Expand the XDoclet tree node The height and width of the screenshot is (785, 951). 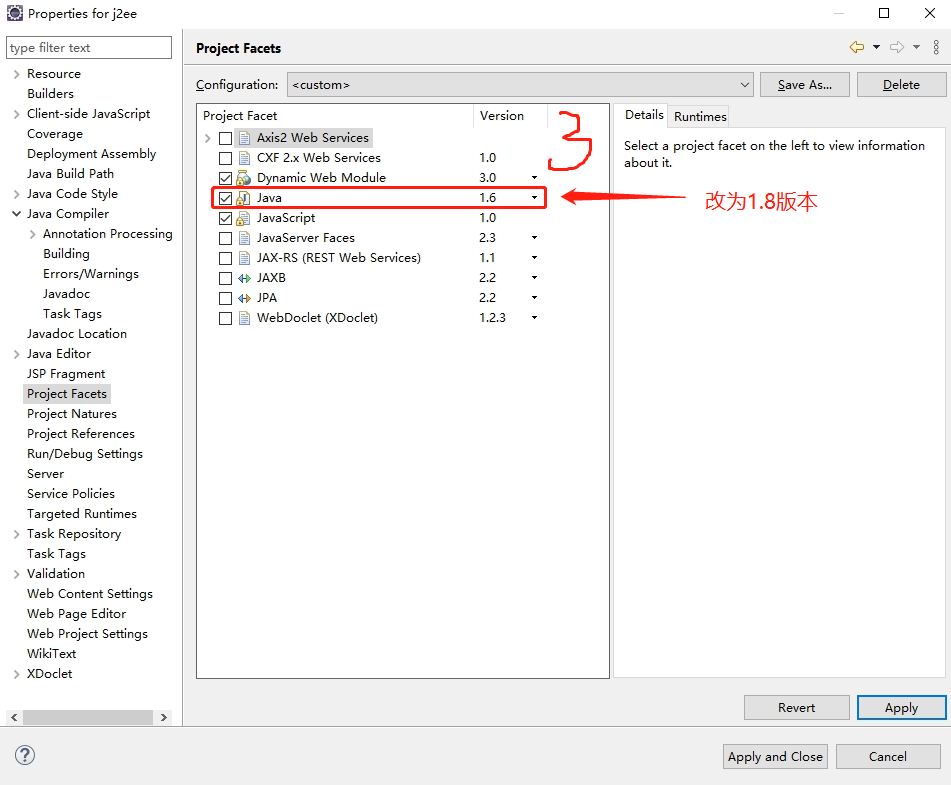point(16,674)
